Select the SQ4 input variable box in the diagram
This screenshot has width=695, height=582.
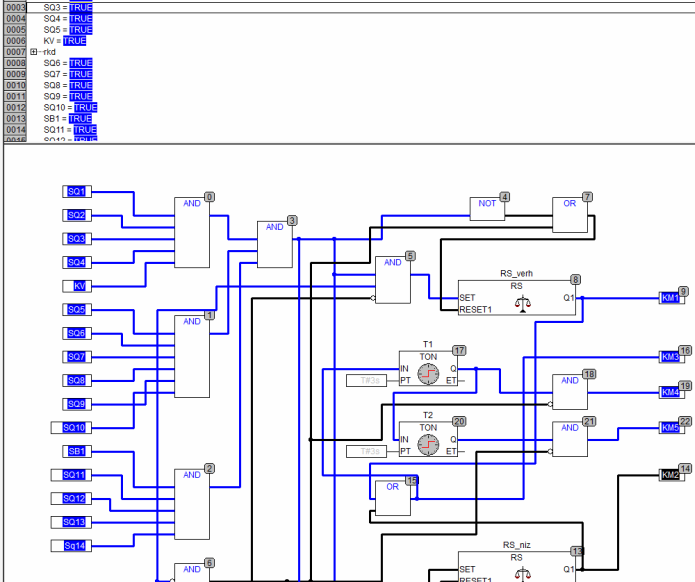click(x=77, y=262)
